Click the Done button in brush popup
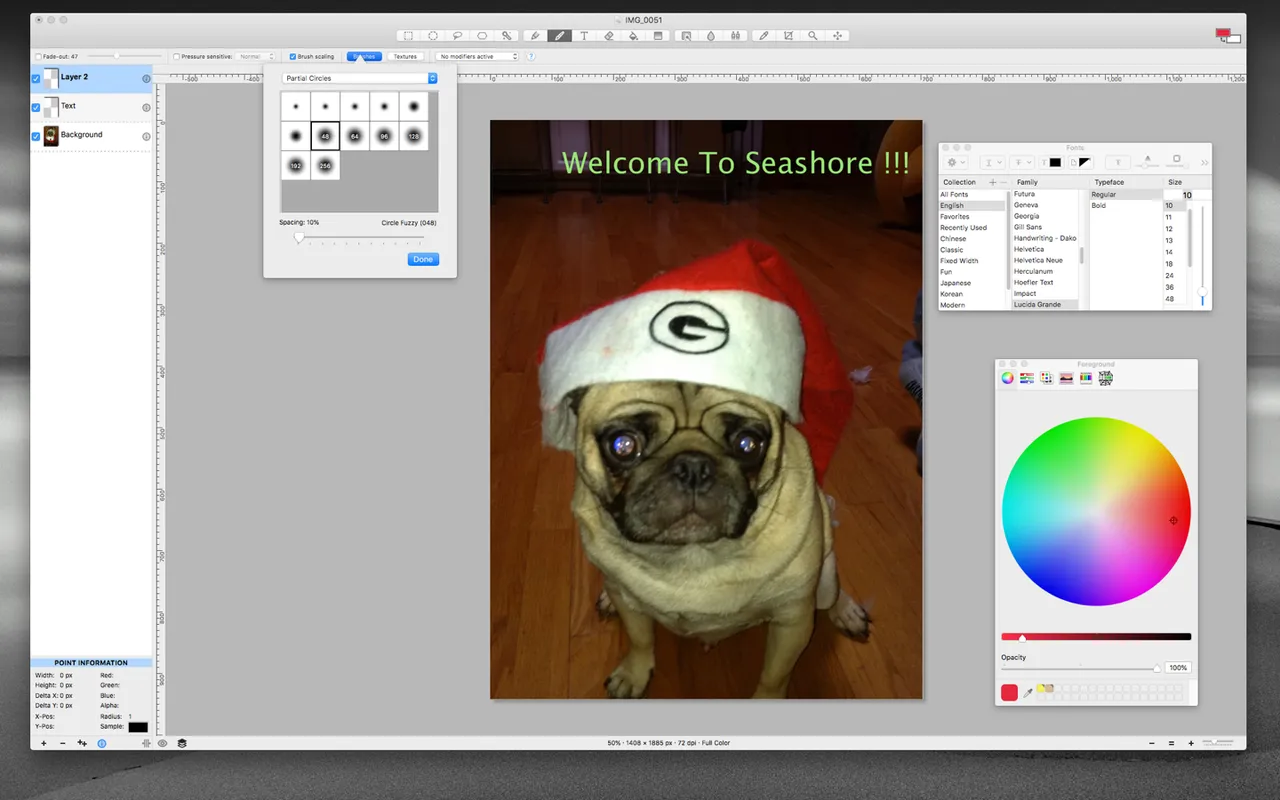 click(x=423, y=259)
